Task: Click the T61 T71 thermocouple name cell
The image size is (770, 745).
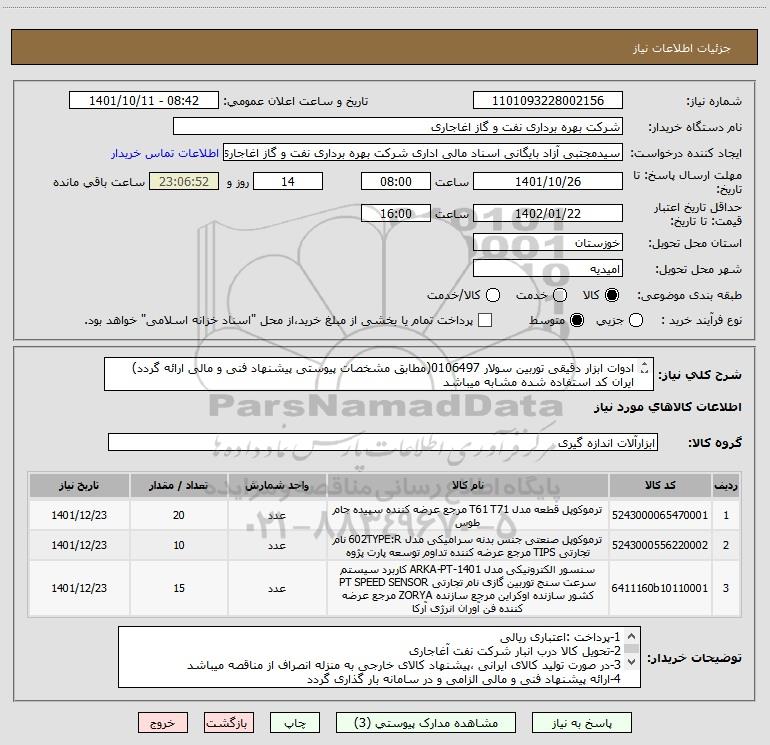Action: click(468, 515)
